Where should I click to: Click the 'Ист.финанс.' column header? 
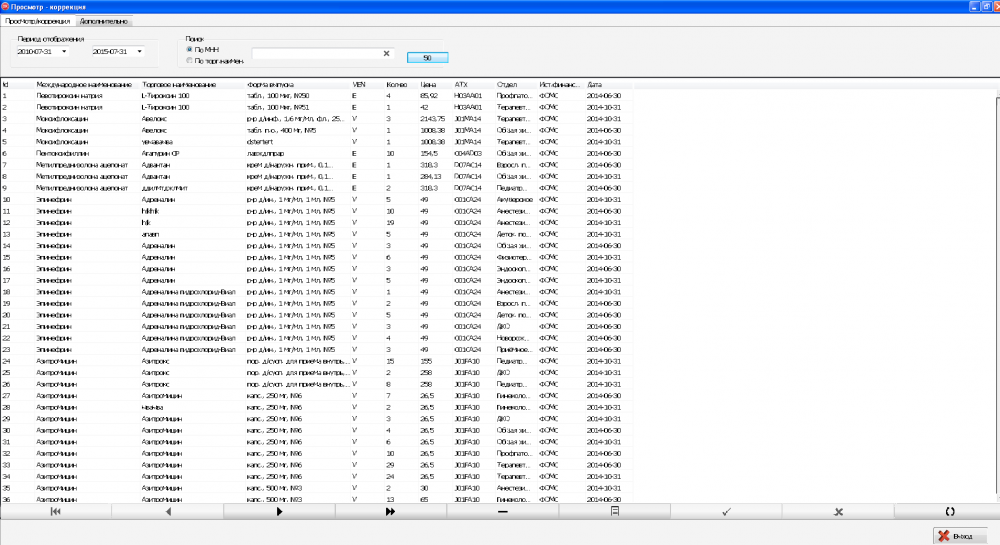pyautogui.click(x=559, y=84)
